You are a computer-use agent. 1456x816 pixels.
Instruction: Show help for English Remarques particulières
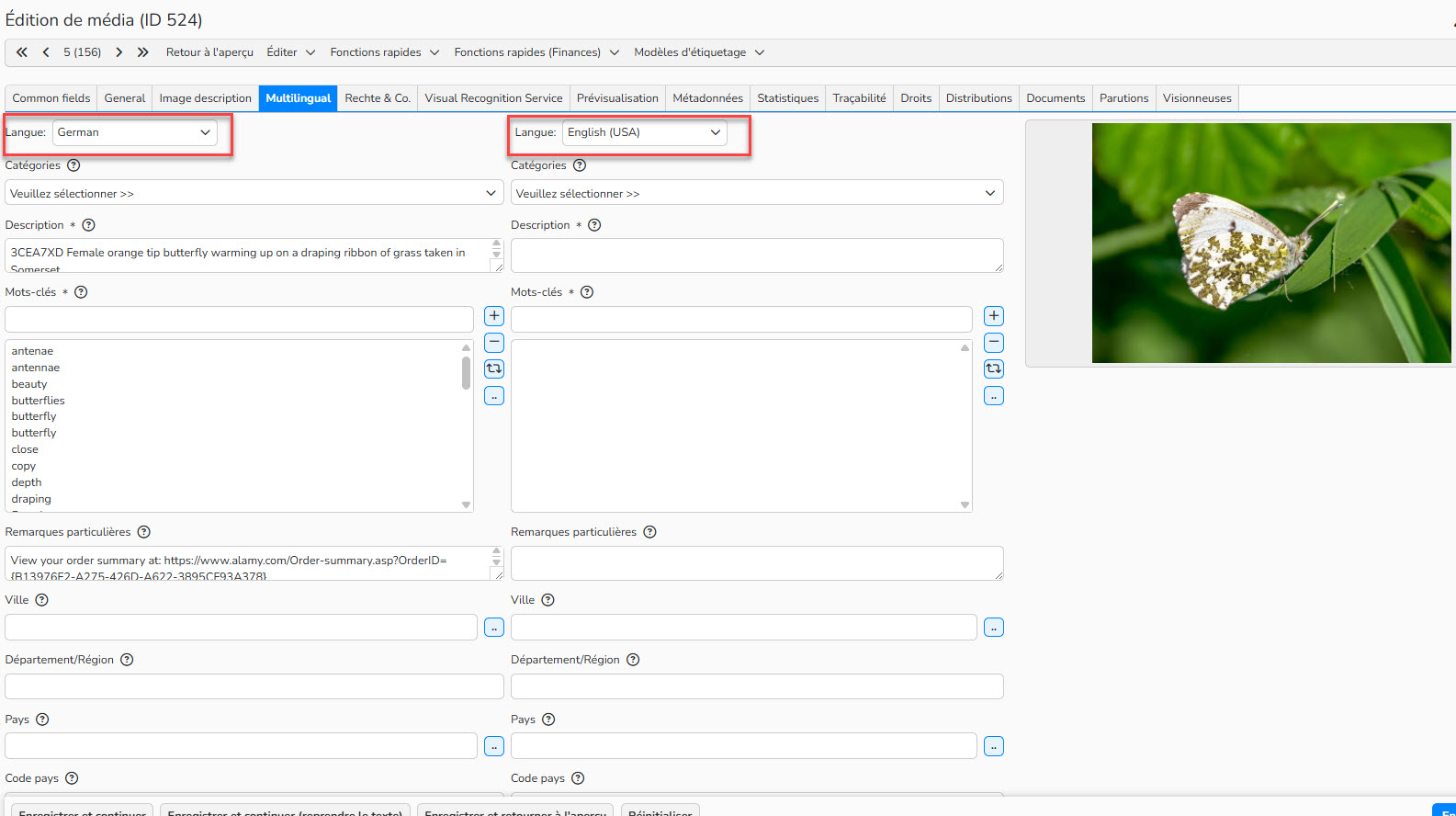pos(650,532)
